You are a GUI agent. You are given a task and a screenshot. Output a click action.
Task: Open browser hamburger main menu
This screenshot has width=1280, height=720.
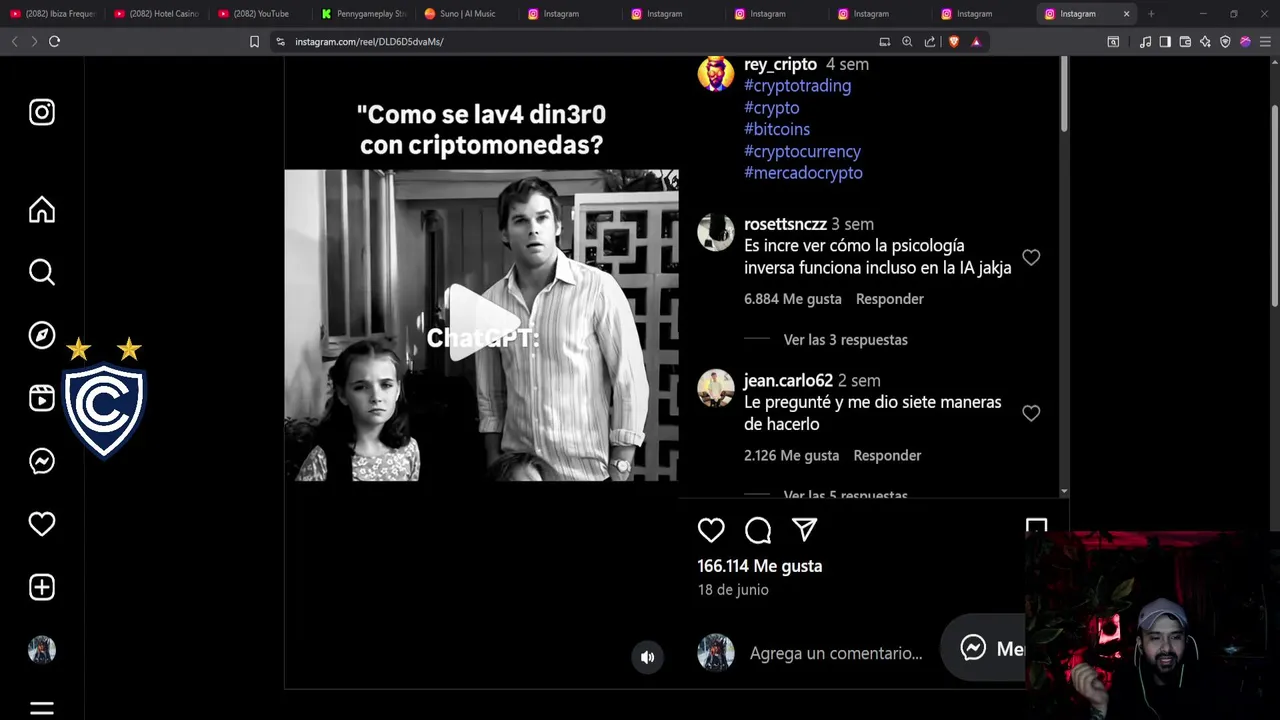pos(1265,41)
